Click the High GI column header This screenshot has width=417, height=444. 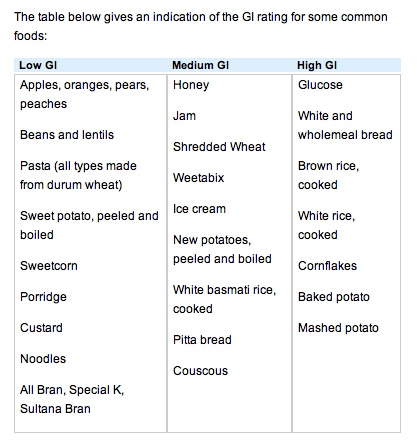[317, 65]
